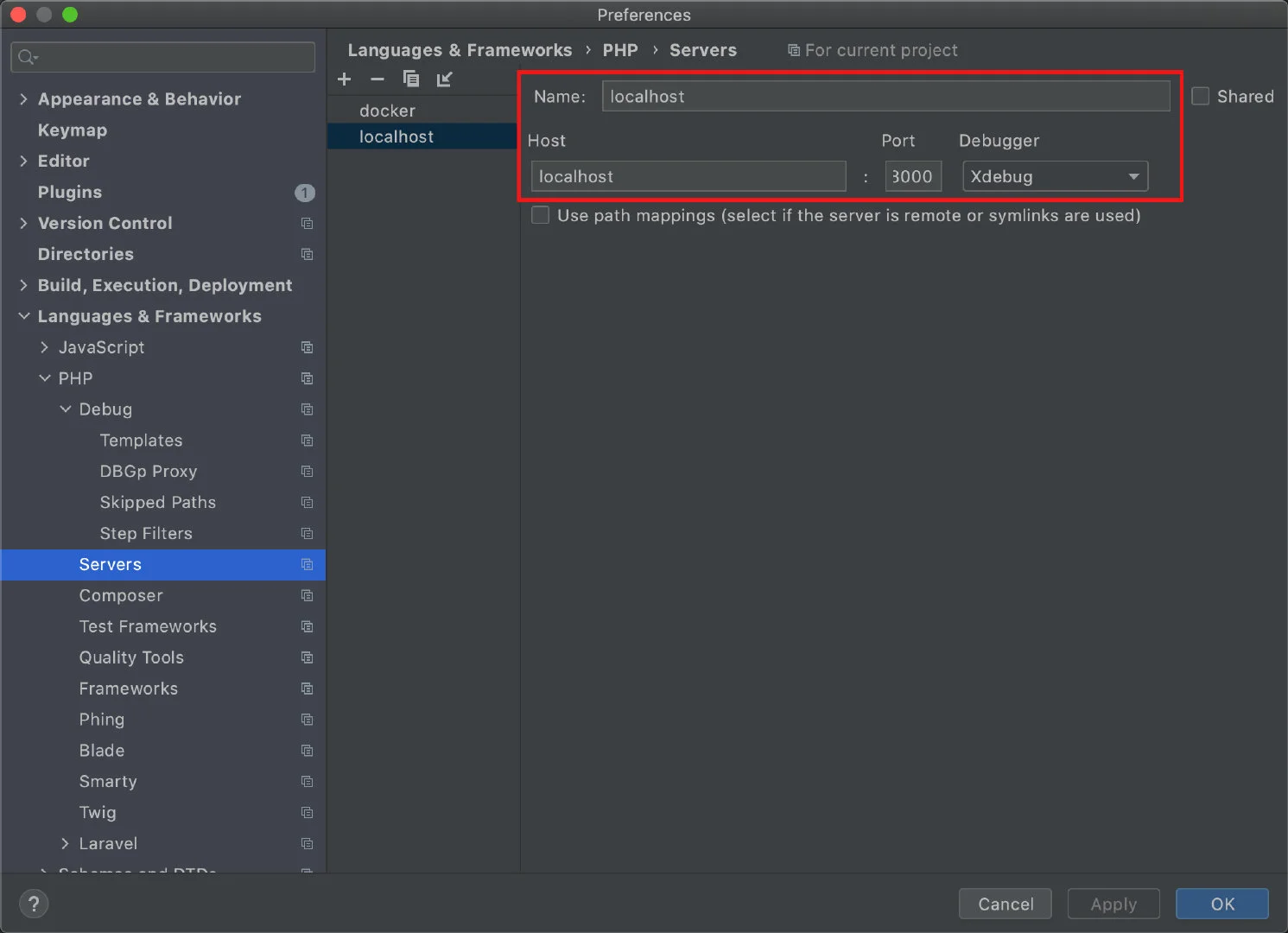The height and width of the screenshot is (933, 1288).
Task: Expand the Laravel tree node
Action: [65, 843]
